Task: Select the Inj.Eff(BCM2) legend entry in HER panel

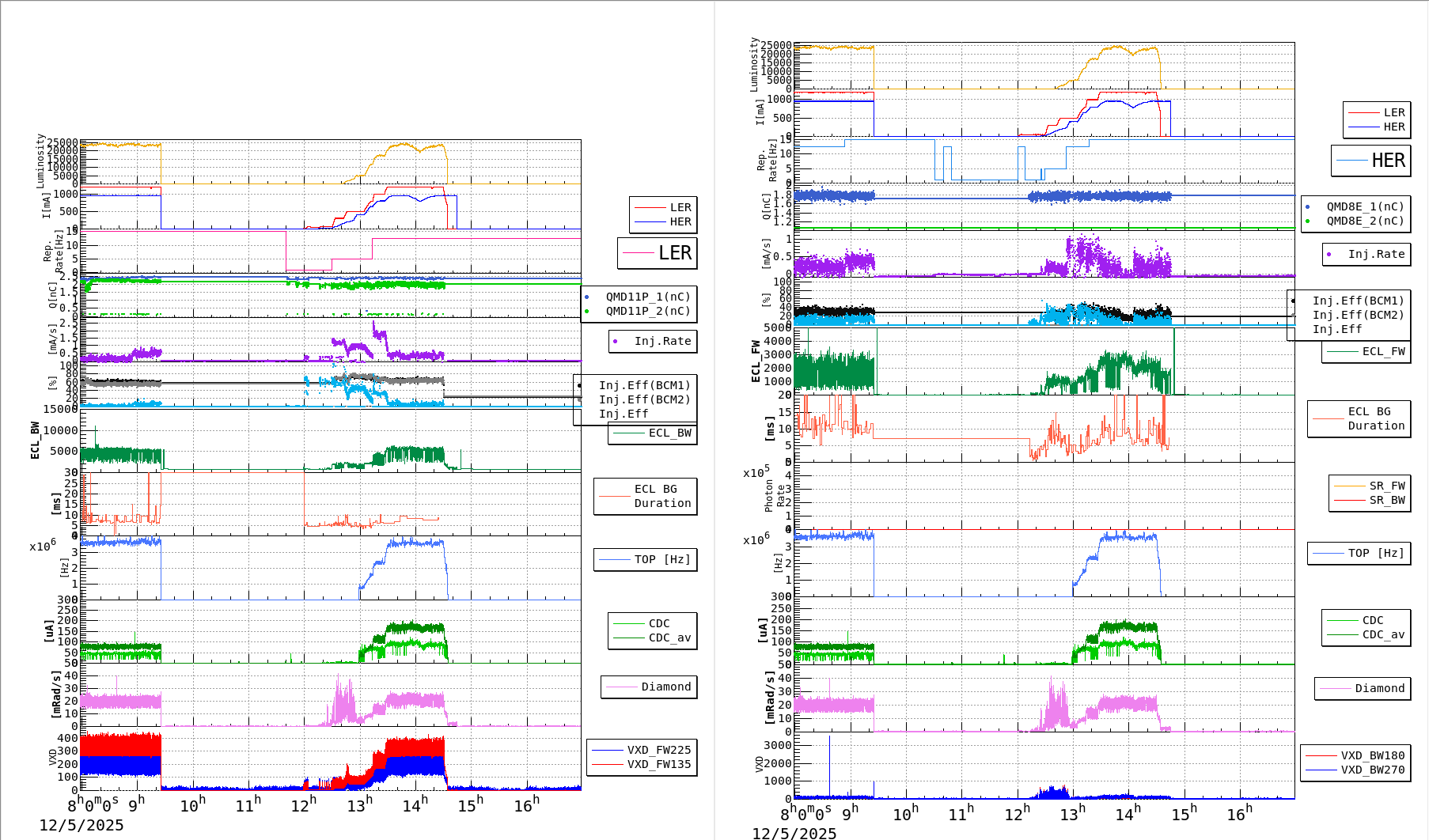Action: (1358, 316)
